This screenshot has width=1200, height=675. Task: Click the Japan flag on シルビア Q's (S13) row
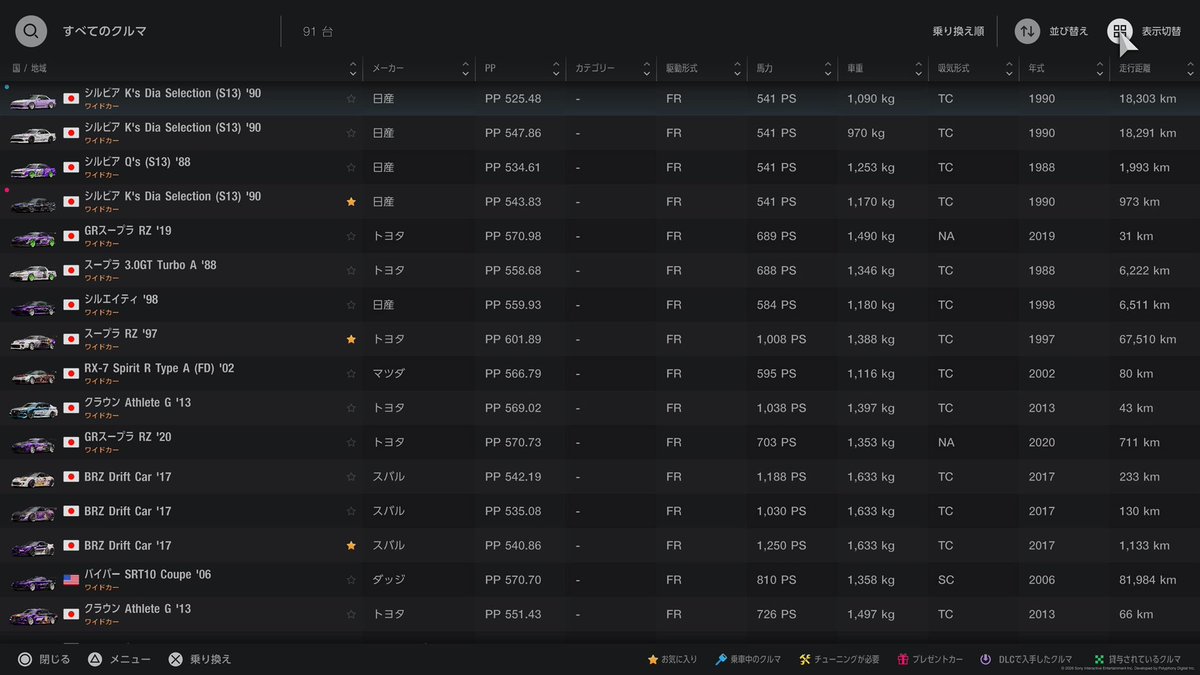71,168
